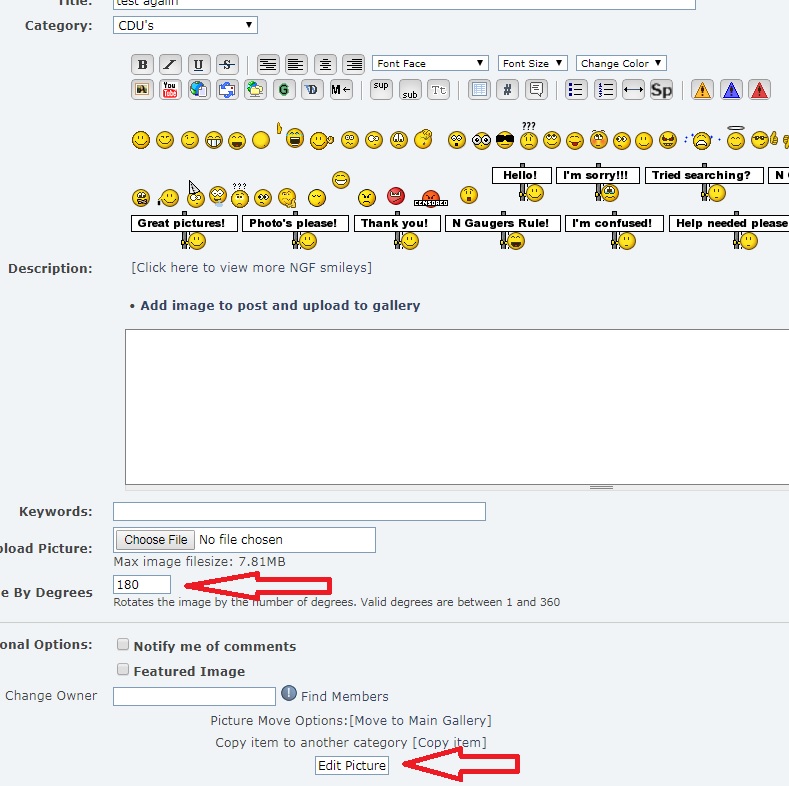Align text left

coord(296,64)
